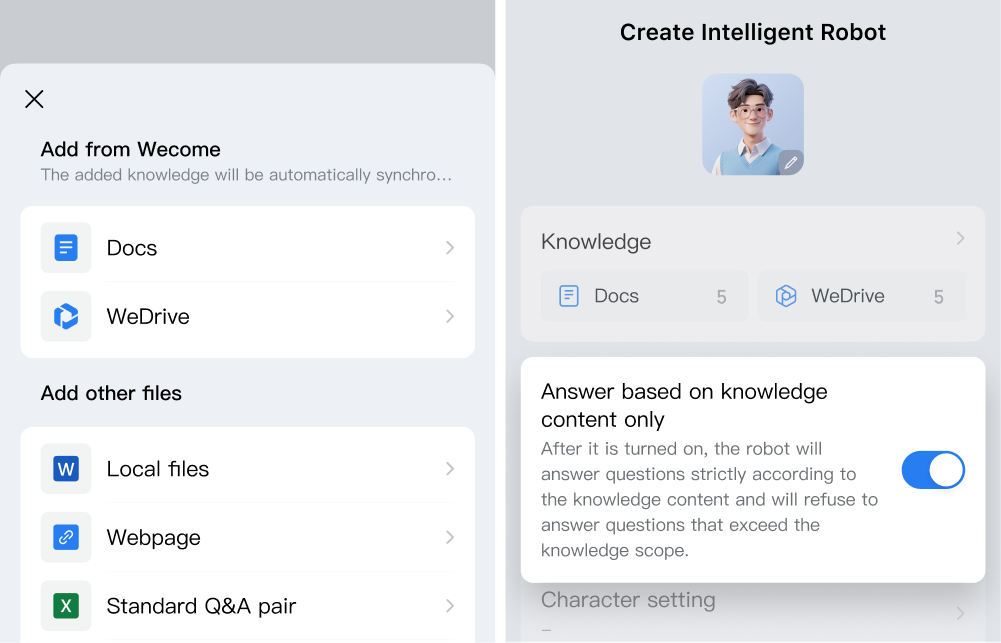
Task: Choose Local files from Add other files
Action: [248, 469]
